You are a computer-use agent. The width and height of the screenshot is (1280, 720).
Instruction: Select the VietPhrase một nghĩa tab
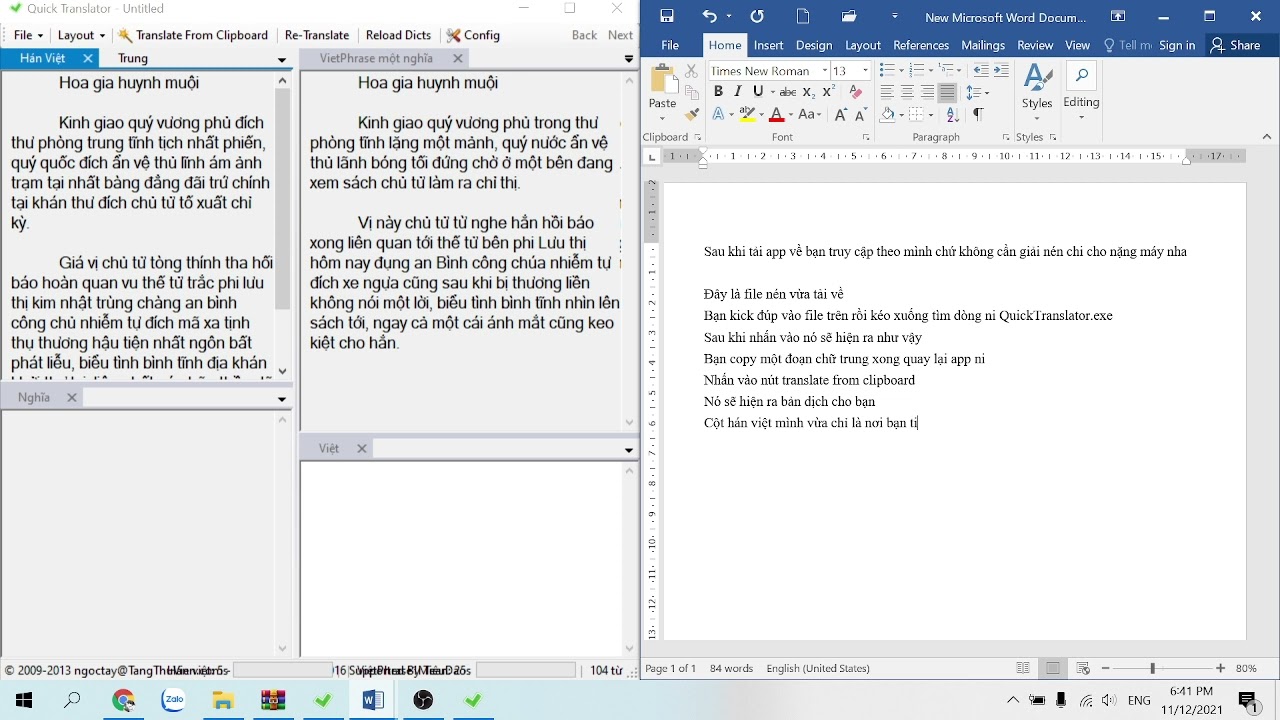point(376,59)
